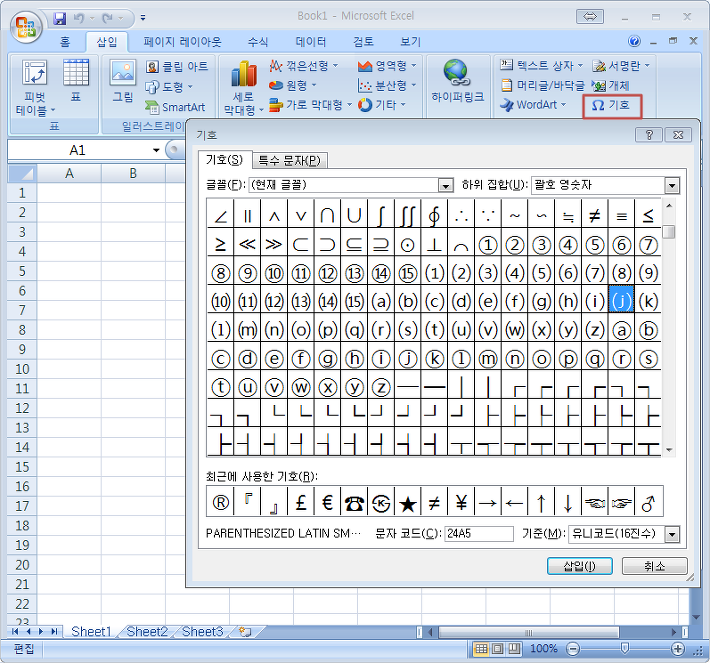Switch to Sheet2 worksheet tab
The image size is (710, 663).
147,631
